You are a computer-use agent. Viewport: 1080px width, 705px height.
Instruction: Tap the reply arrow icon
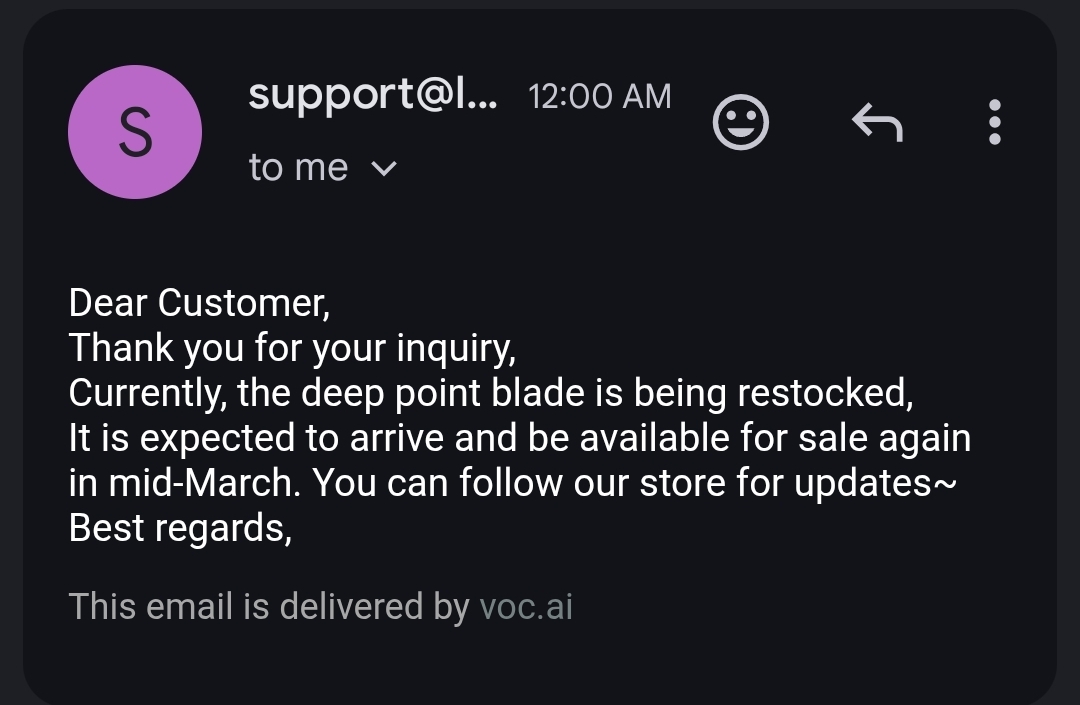(x=877, y=123)
